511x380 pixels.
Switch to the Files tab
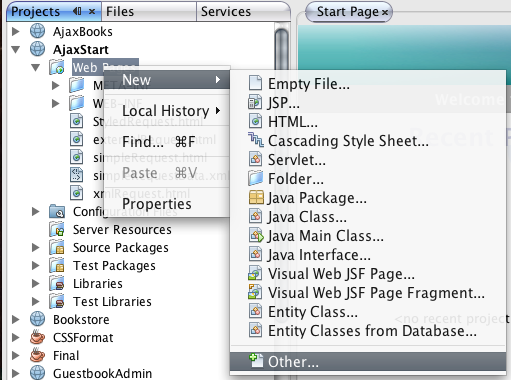149,12
